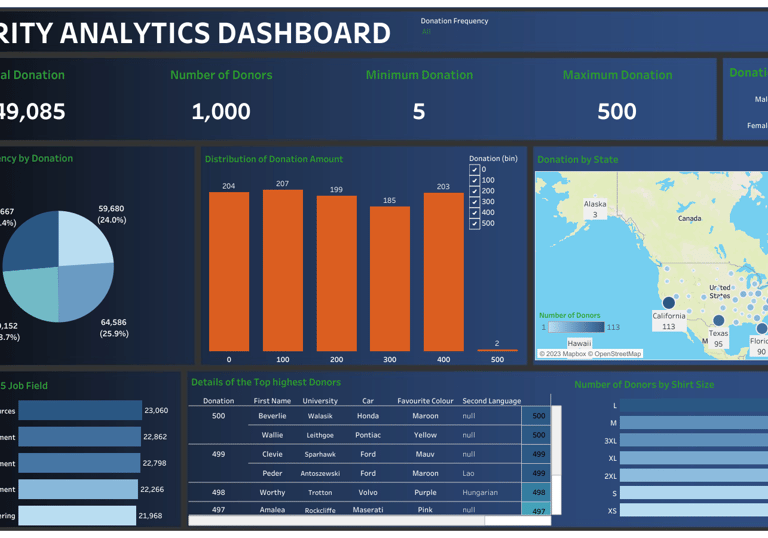This screenshot has height=538, width=768.
Task: Toggle the 200 donation bin checkbox
Action: 474,191
